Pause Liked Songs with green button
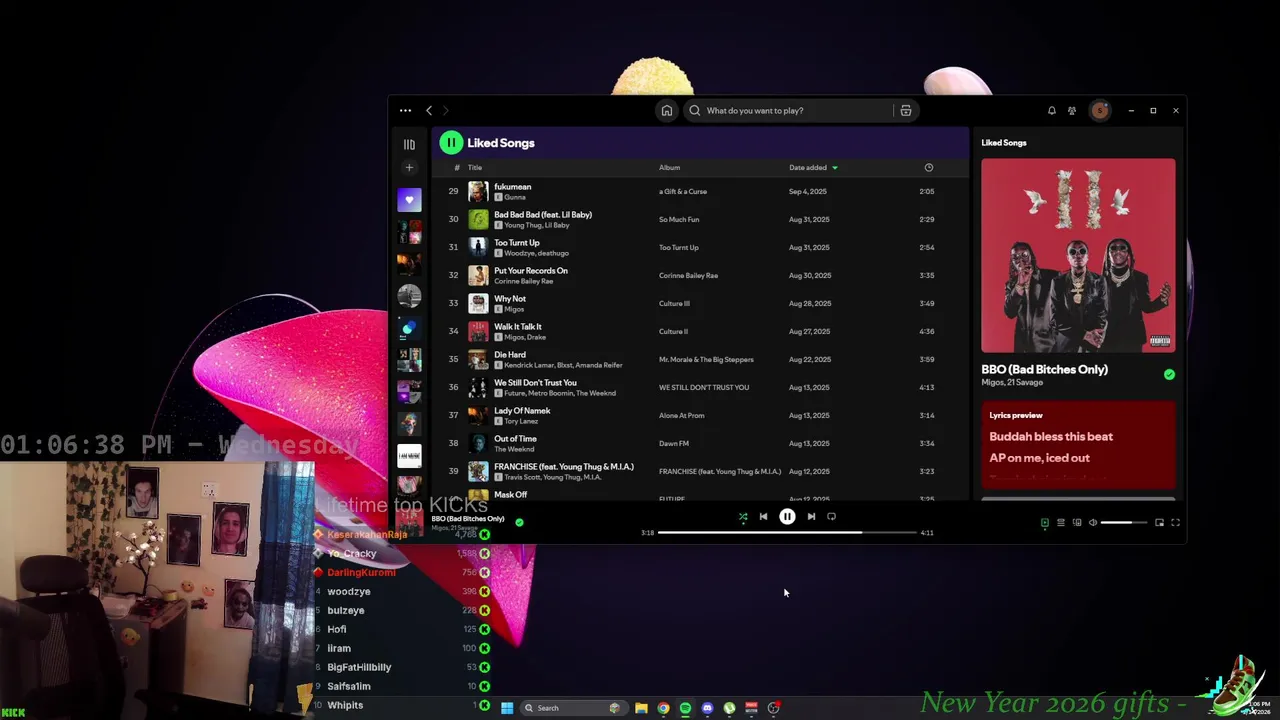Image resolution: width=1280 pixels, height=720 pixels. coord(451,143)
